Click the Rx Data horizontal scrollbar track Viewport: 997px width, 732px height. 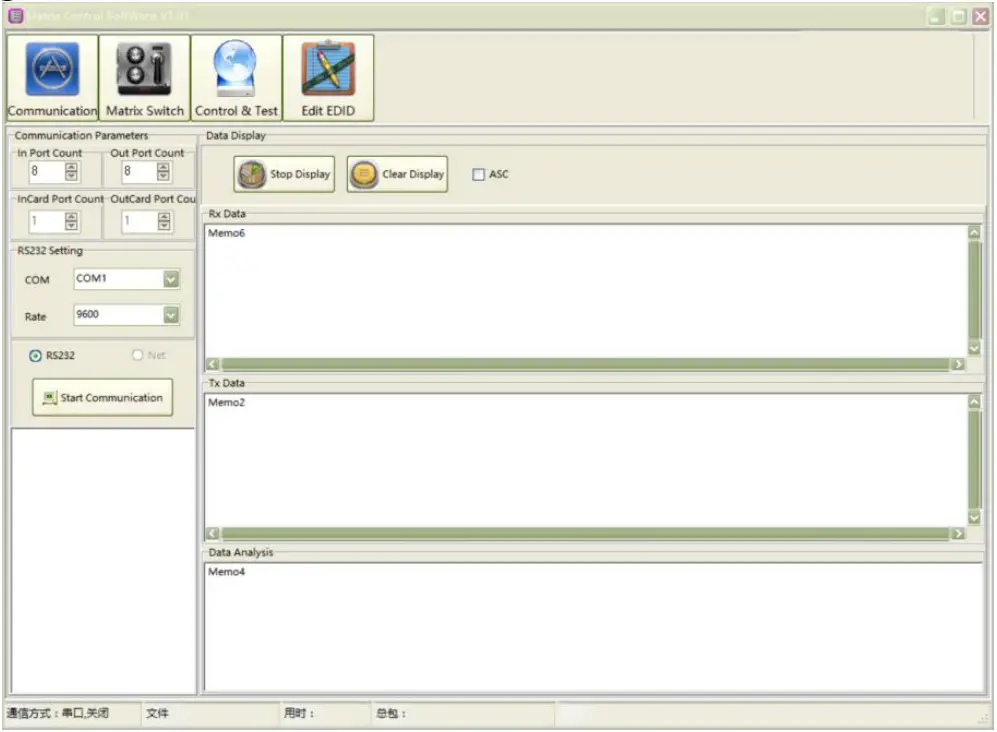[x=585, y=364]
